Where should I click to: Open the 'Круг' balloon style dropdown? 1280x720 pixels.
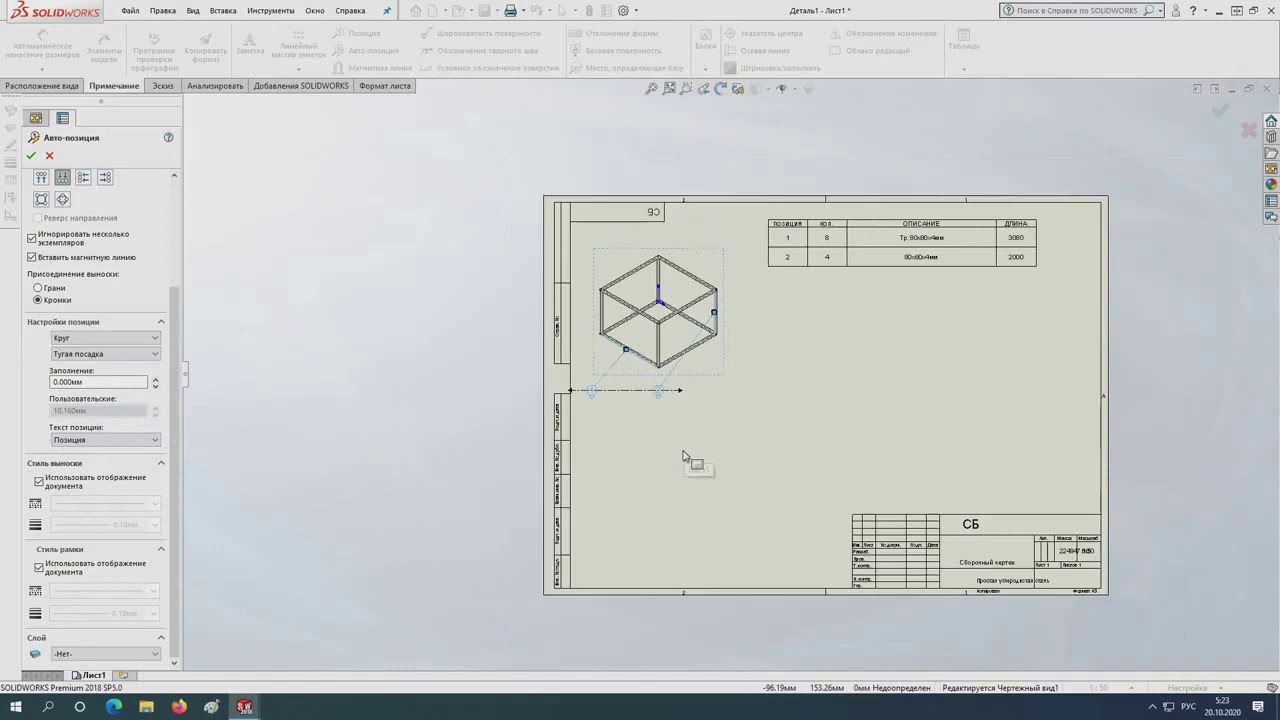105,338
